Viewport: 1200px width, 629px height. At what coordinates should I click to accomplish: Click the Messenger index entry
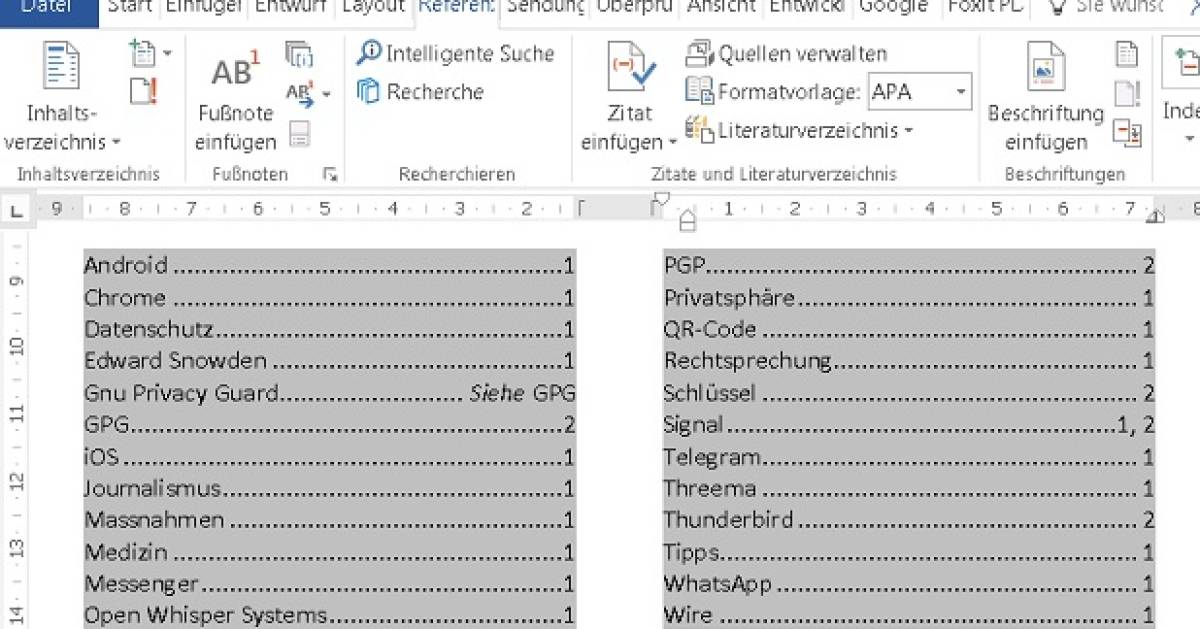141,584
